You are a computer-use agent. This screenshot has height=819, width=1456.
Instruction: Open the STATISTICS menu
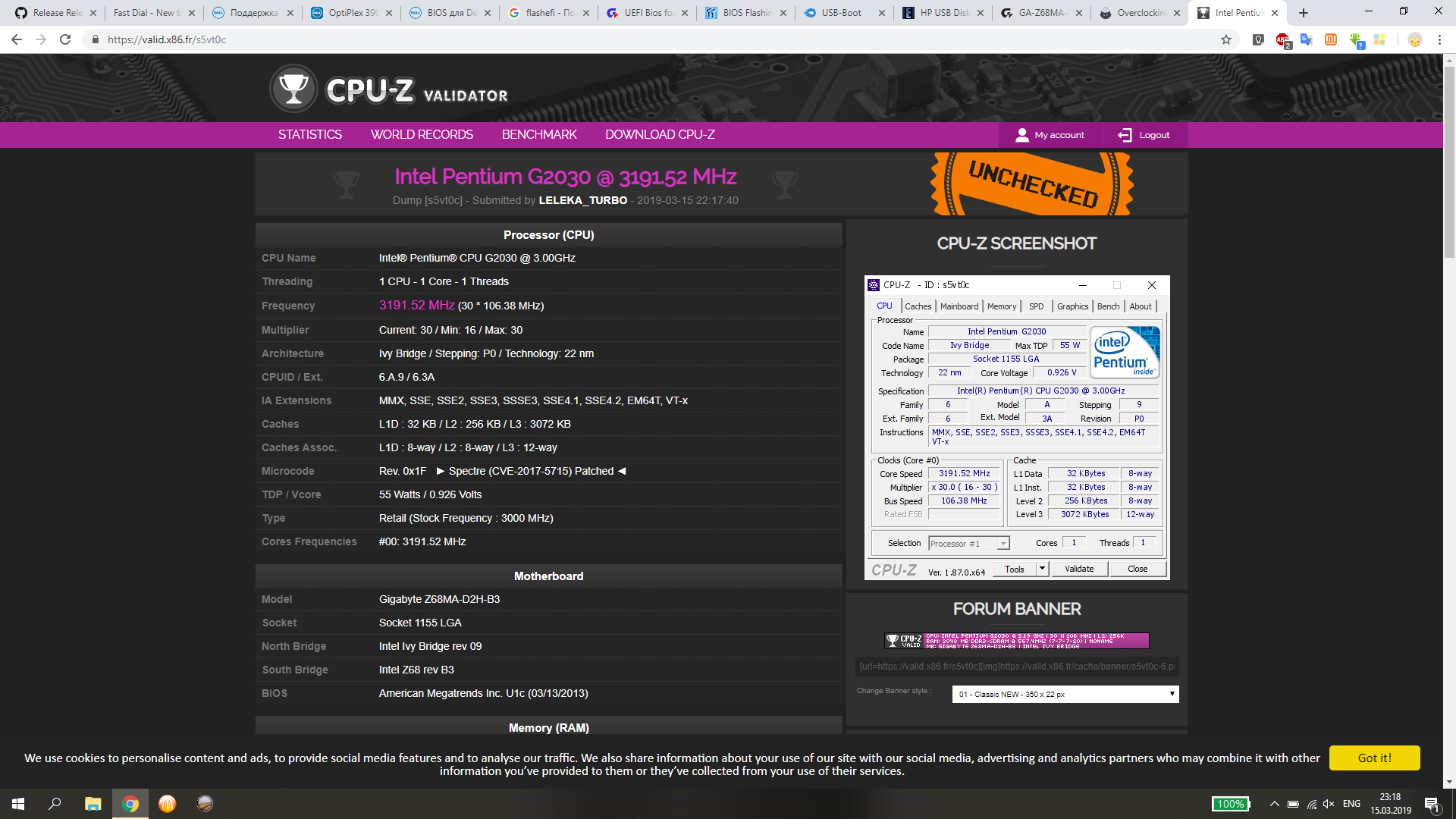[310, 135]
